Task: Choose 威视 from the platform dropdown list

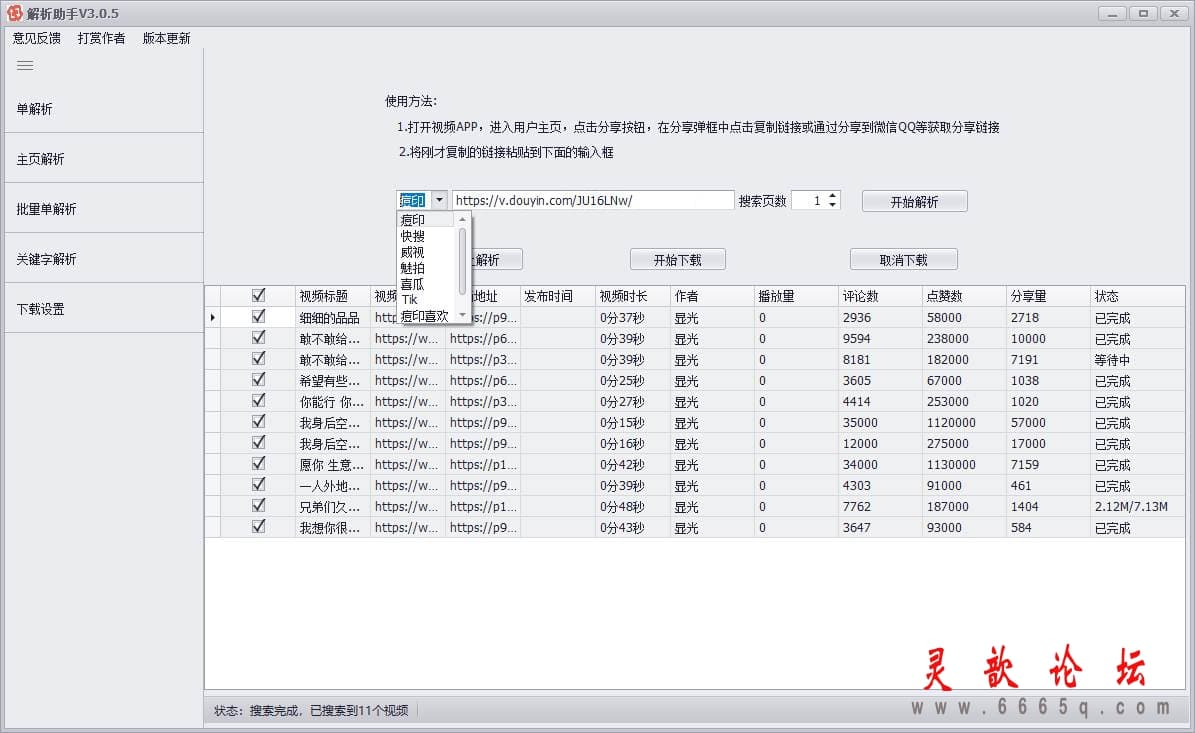Action: (x=426, y=252)
